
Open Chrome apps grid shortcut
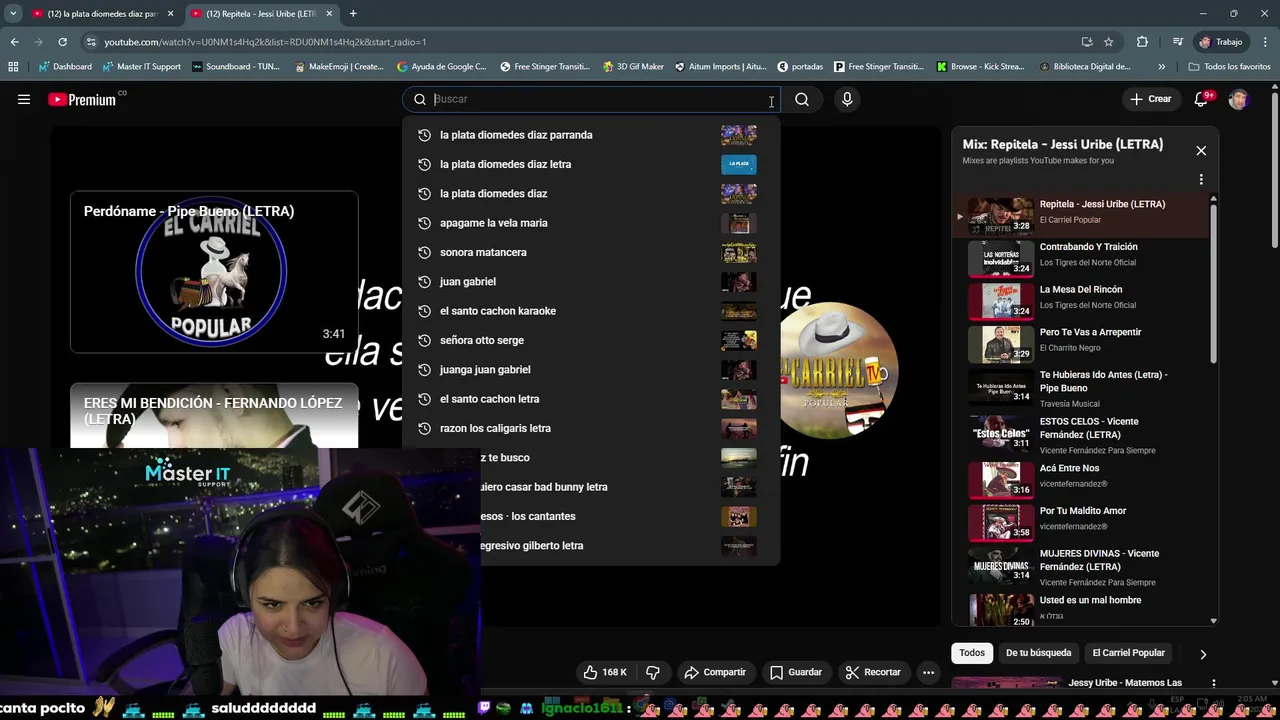[x=13, y=67]
